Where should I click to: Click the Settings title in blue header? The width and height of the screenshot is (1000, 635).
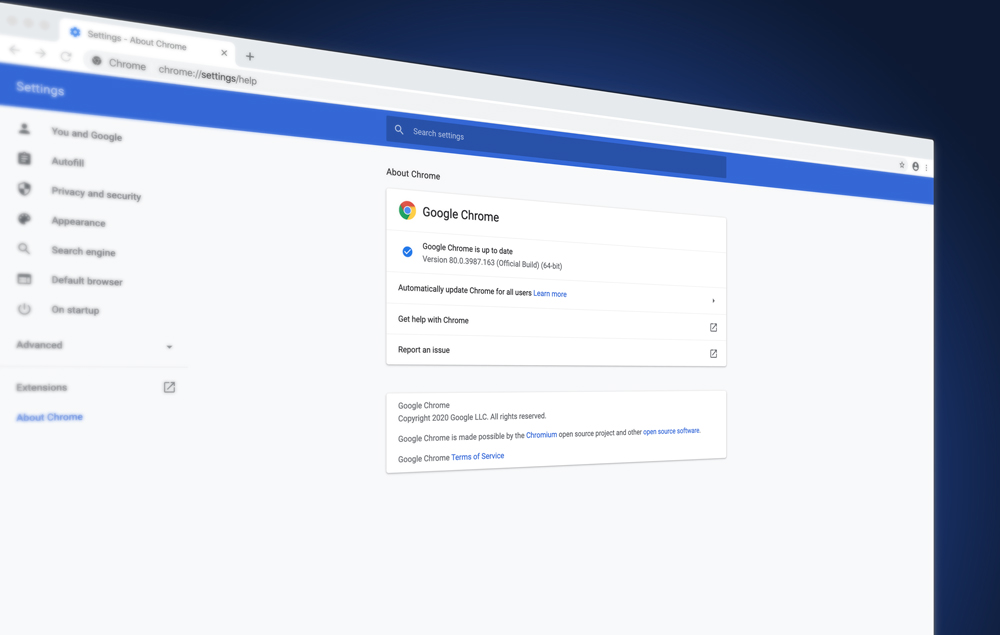tap(40, 89)
